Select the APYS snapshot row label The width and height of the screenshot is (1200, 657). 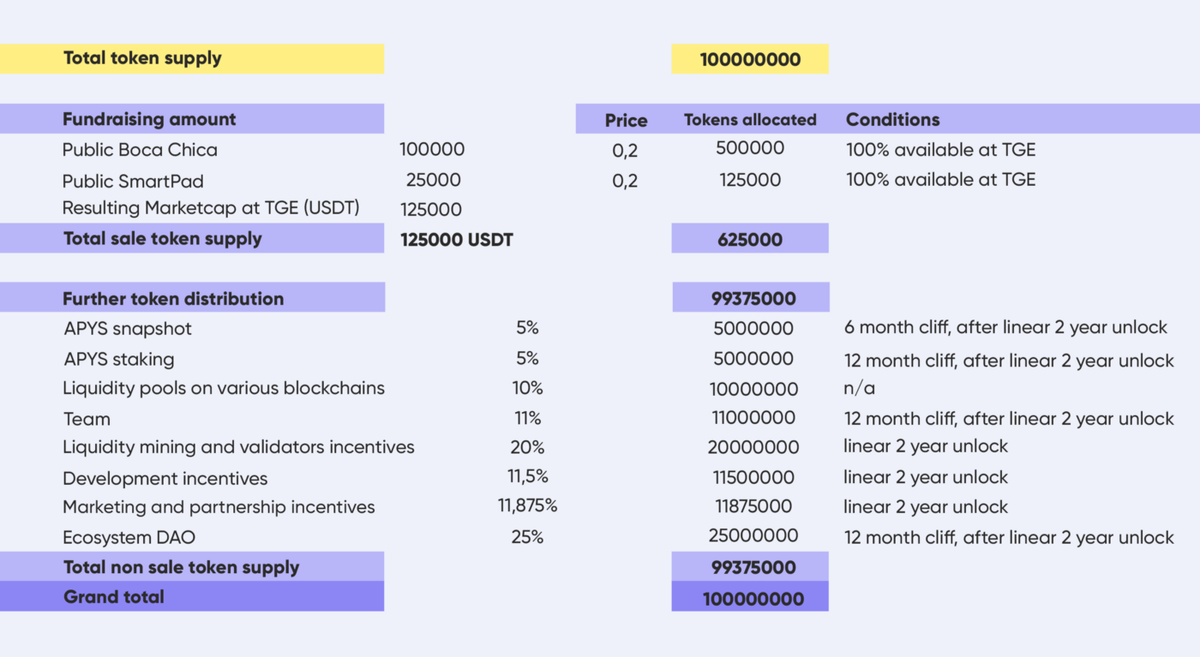127,328
